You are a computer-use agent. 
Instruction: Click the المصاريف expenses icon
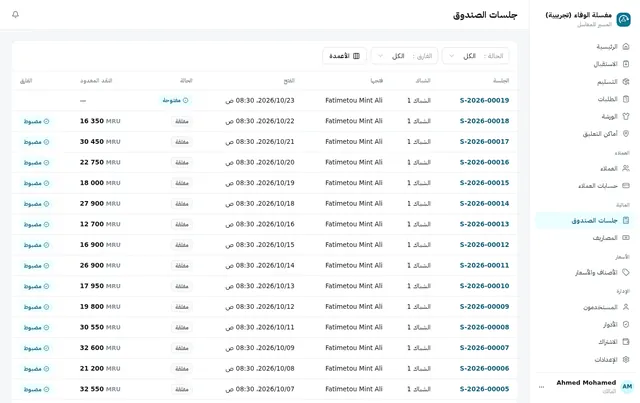coord(626,238)
